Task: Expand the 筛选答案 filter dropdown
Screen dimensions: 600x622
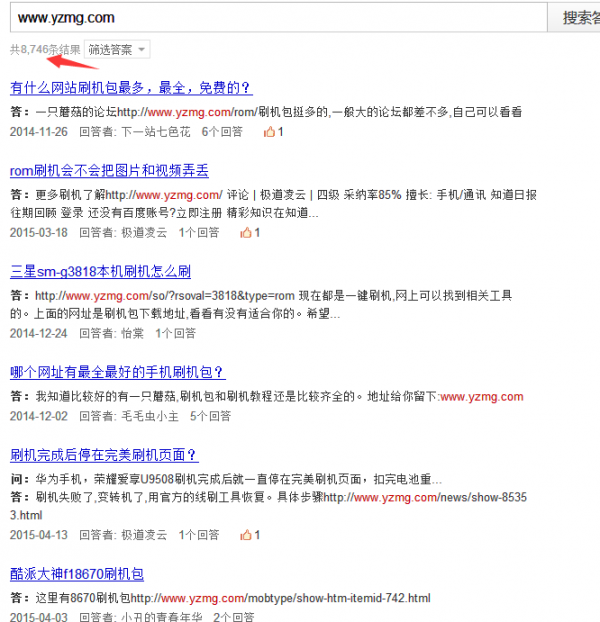Action: pos(116,49)
